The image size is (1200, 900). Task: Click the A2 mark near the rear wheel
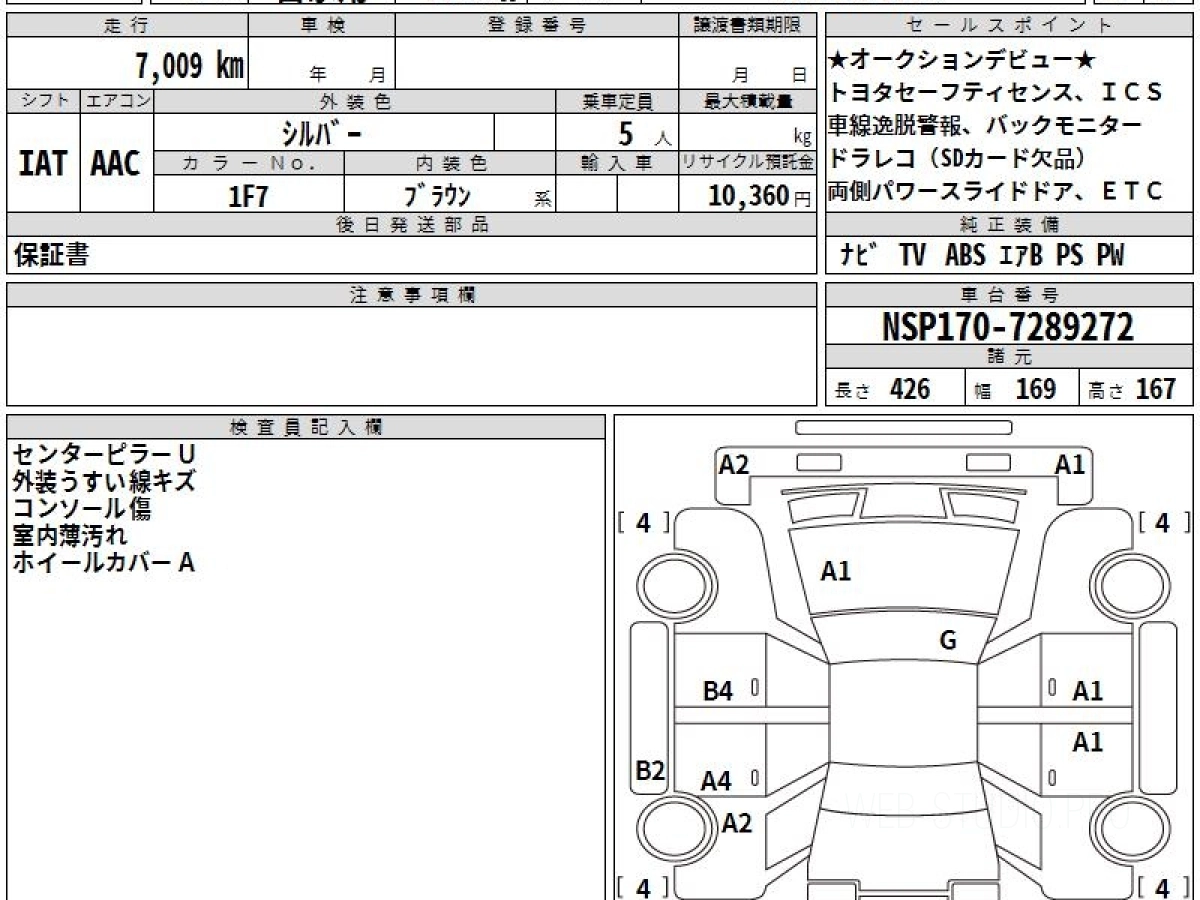pos(737,823)
